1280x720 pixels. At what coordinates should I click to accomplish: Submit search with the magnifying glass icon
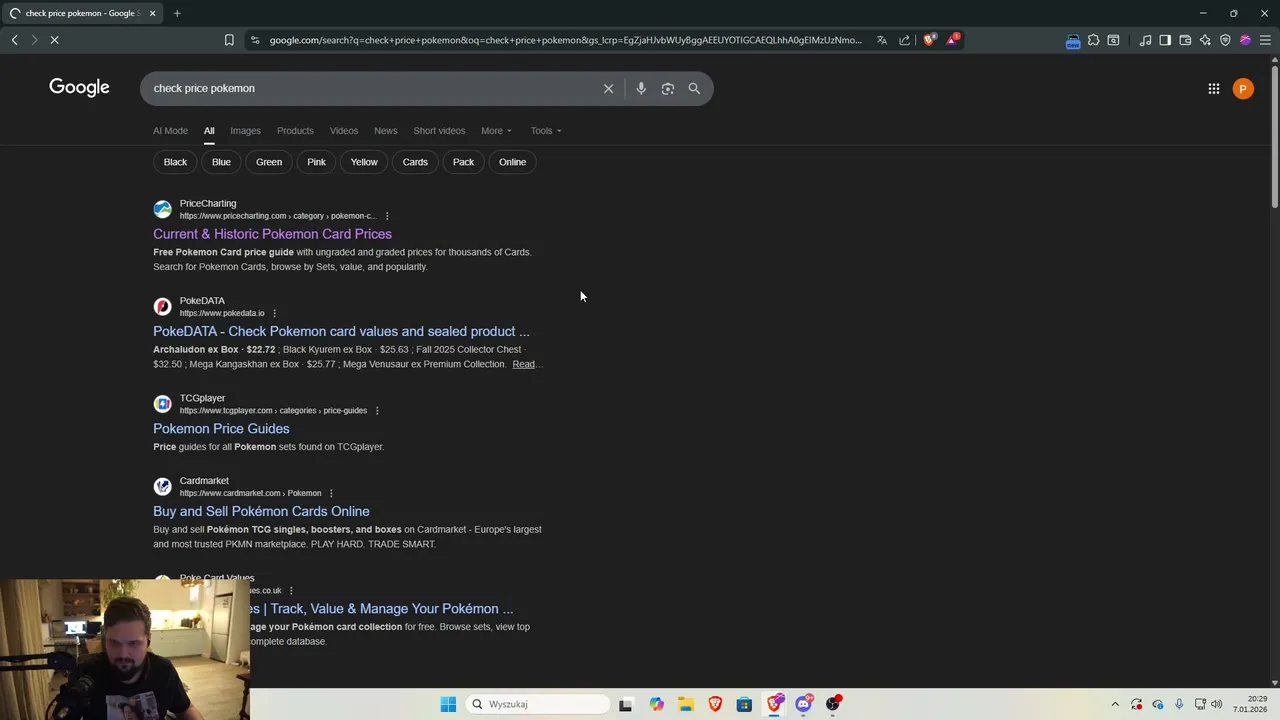[x=694, y=88]
